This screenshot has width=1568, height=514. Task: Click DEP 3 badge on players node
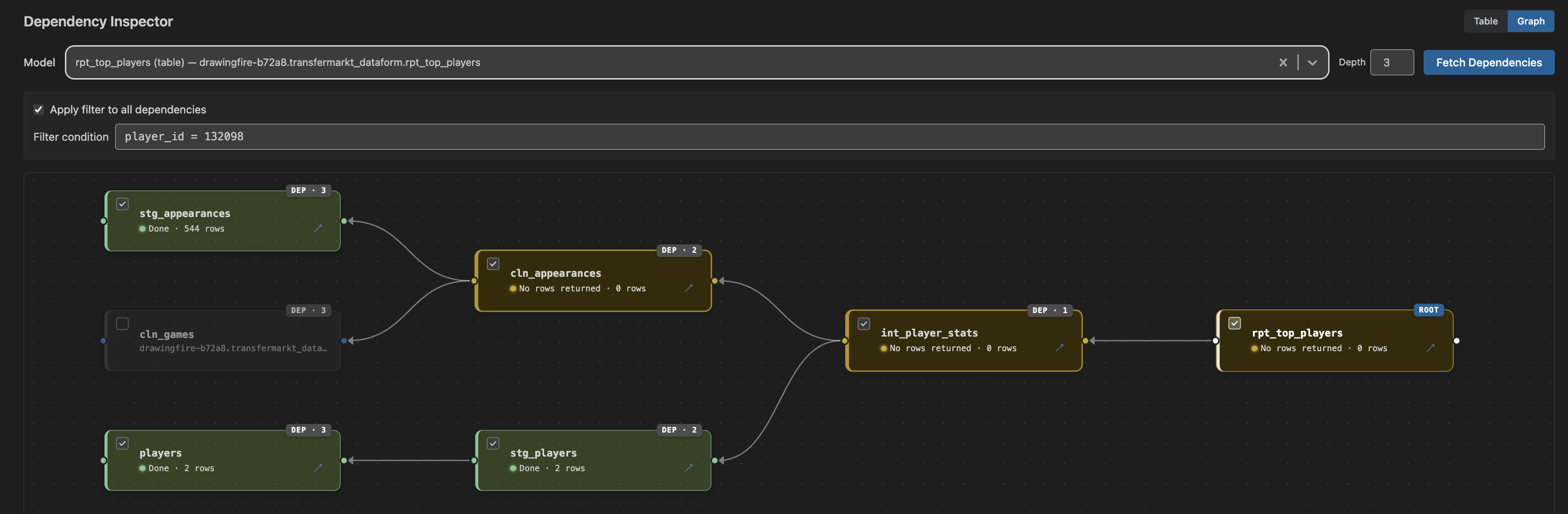pyautogui.click(x=308, y=430)
